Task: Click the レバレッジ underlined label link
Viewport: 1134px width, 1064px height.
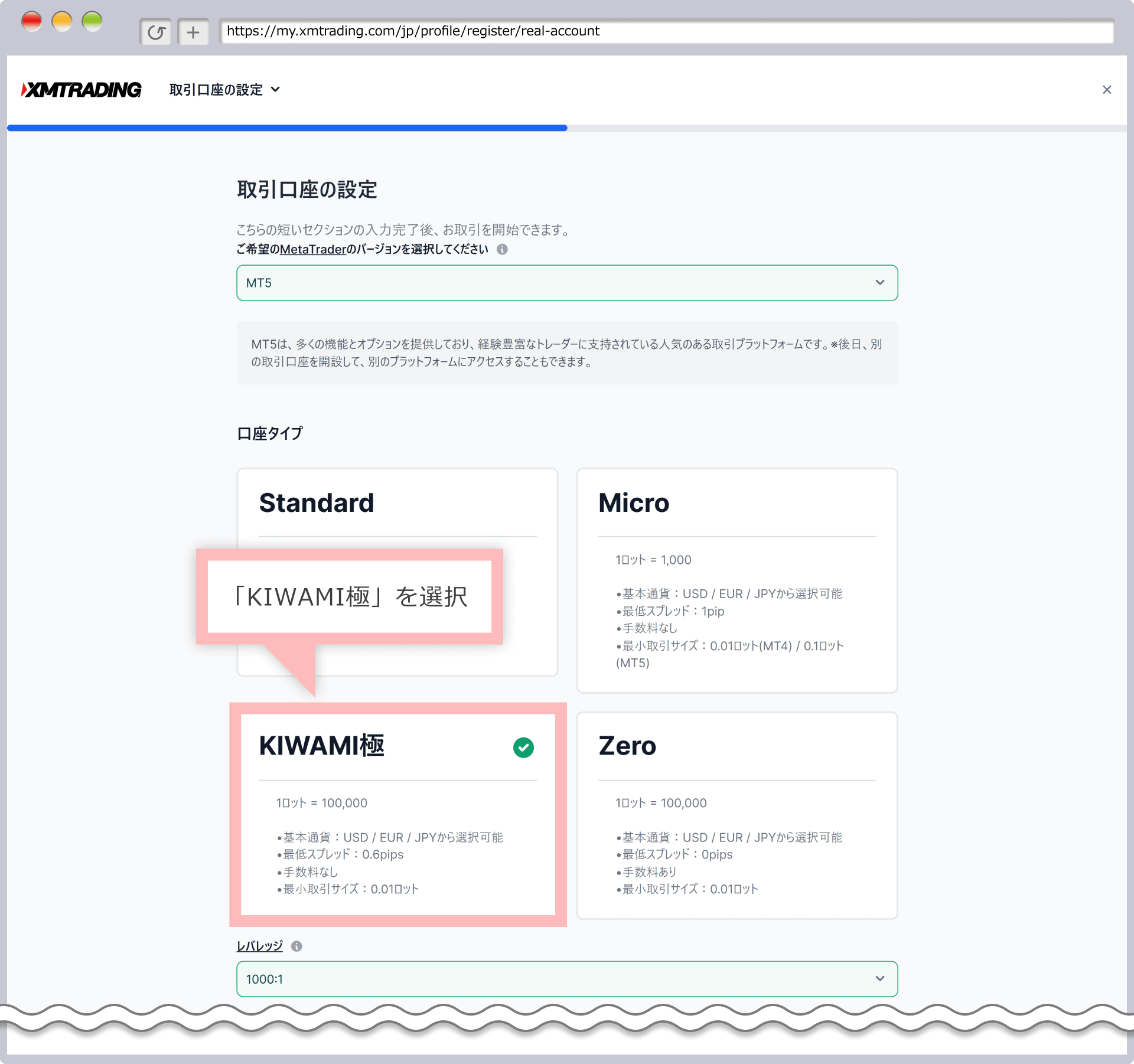Action: click(x=259, y=946)
